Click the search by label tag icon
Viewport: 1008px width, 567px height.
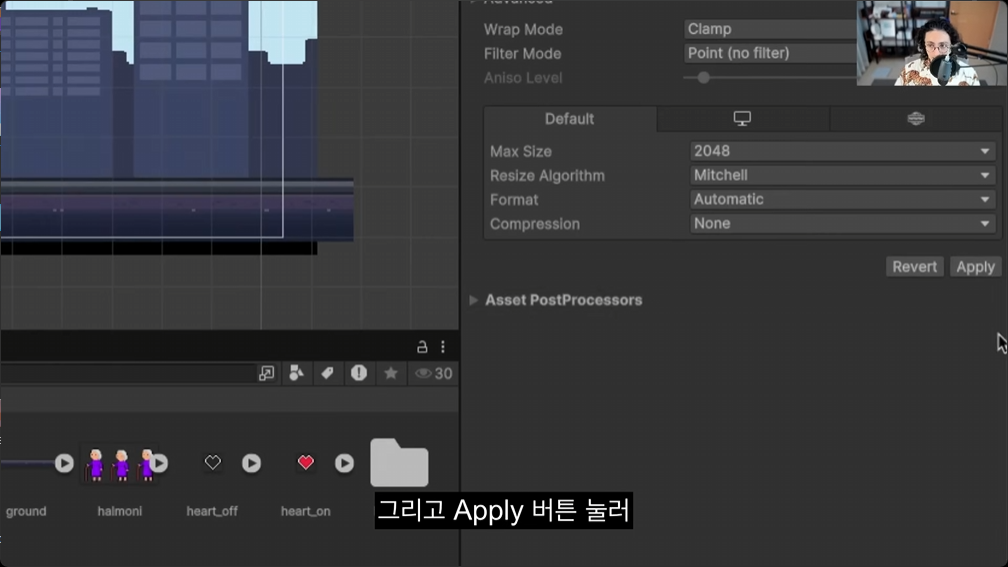(327, 374)
